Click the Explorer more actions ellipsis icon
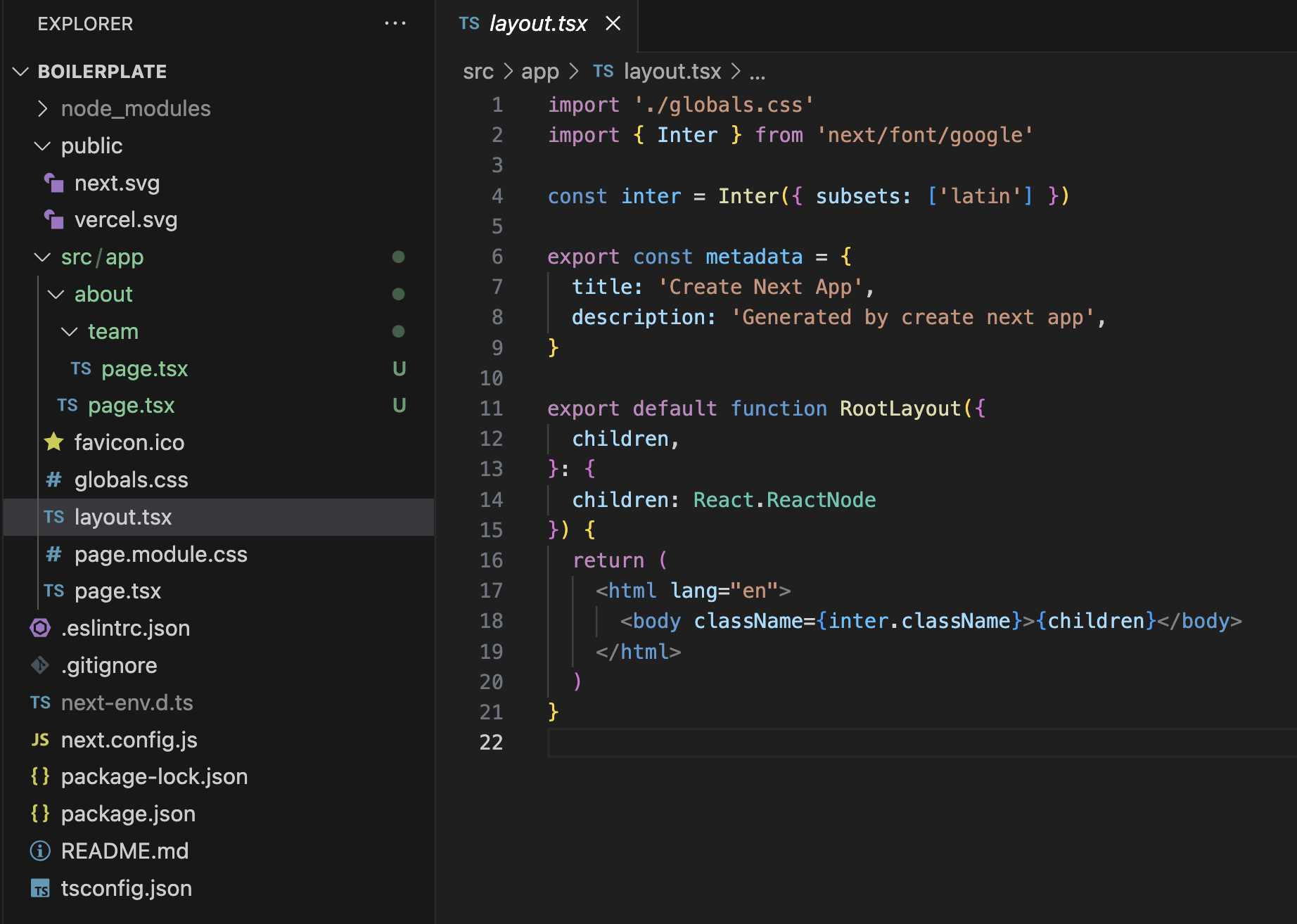This screenshot has height=924, width=1297. [395, 24]
